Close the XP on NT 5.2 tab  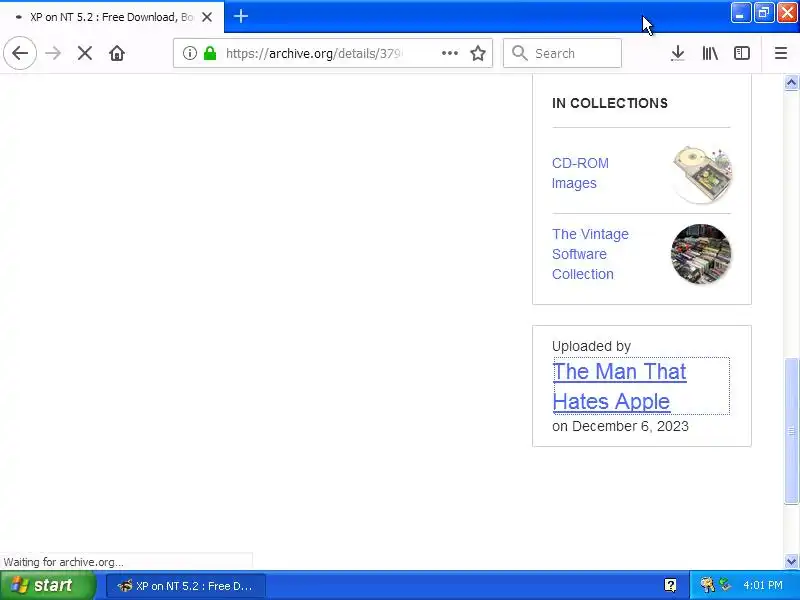click(207, 17)
